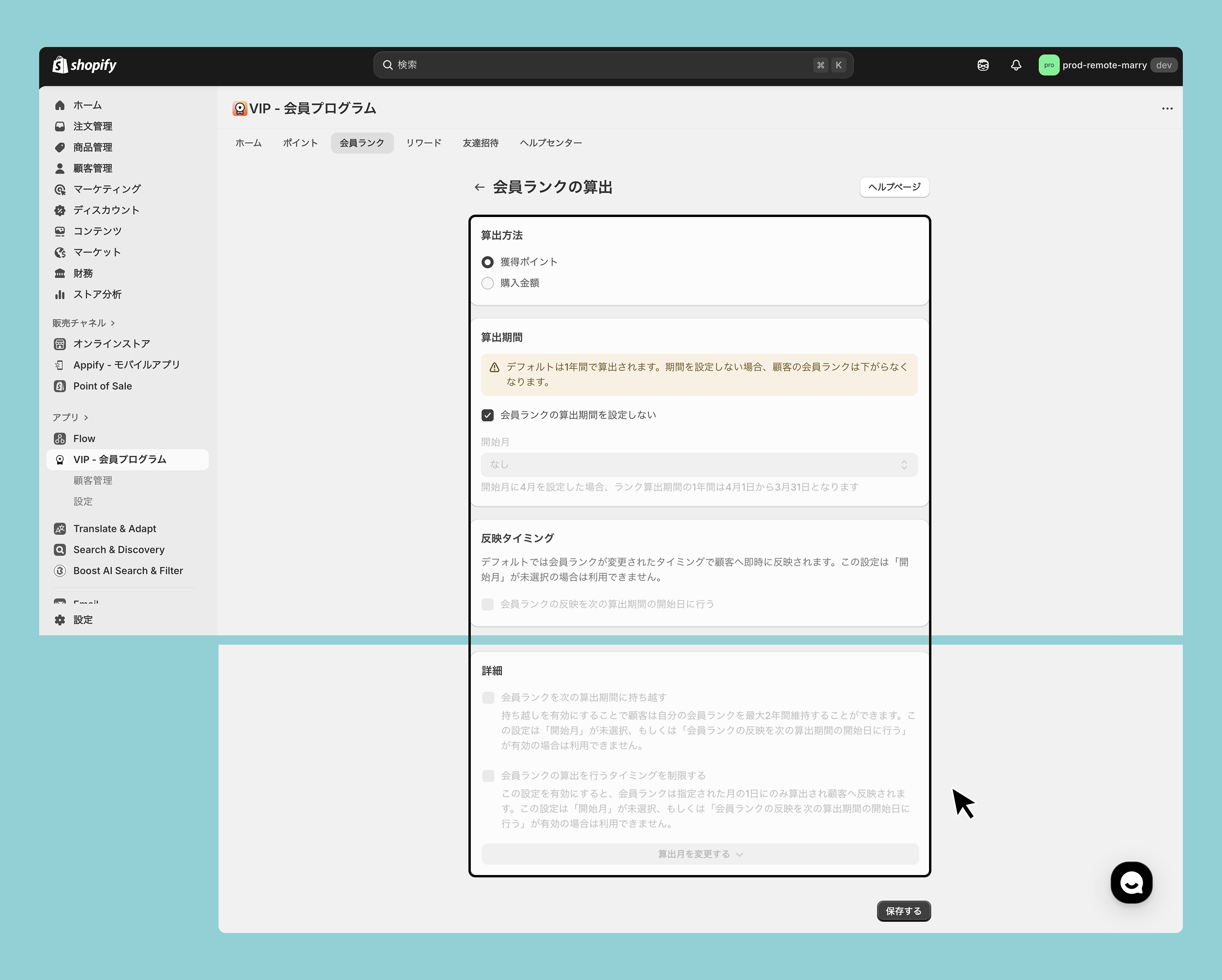Click the back arrow beside 会員ランクの算出

(479, 187)
